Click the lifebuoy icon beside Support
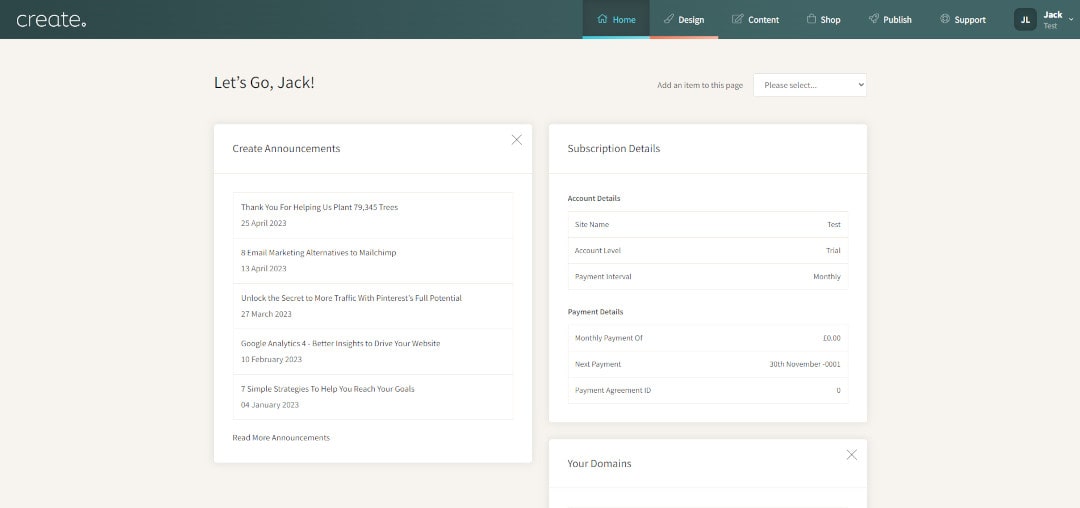1080x508 pixels. coord(945,19)
